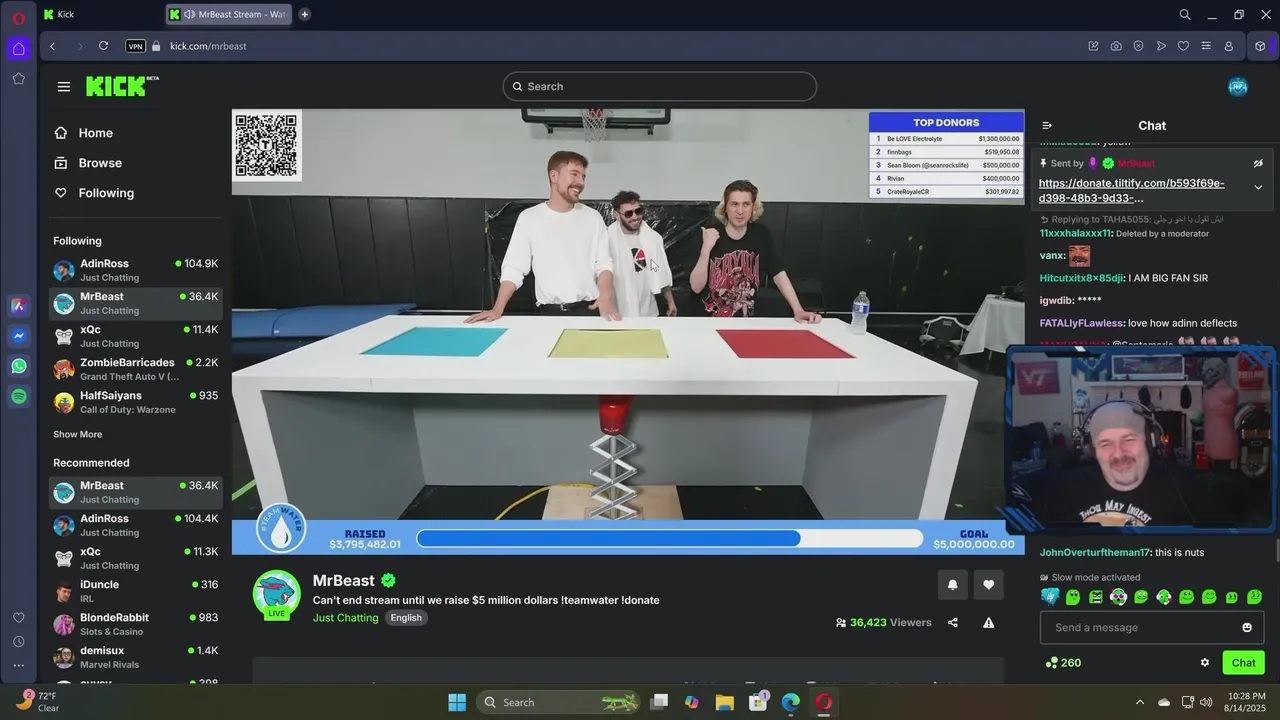This screenshot has width=1280, height=720.
Task: Open the emoji picker in message box
Action: pos(1247,627)
